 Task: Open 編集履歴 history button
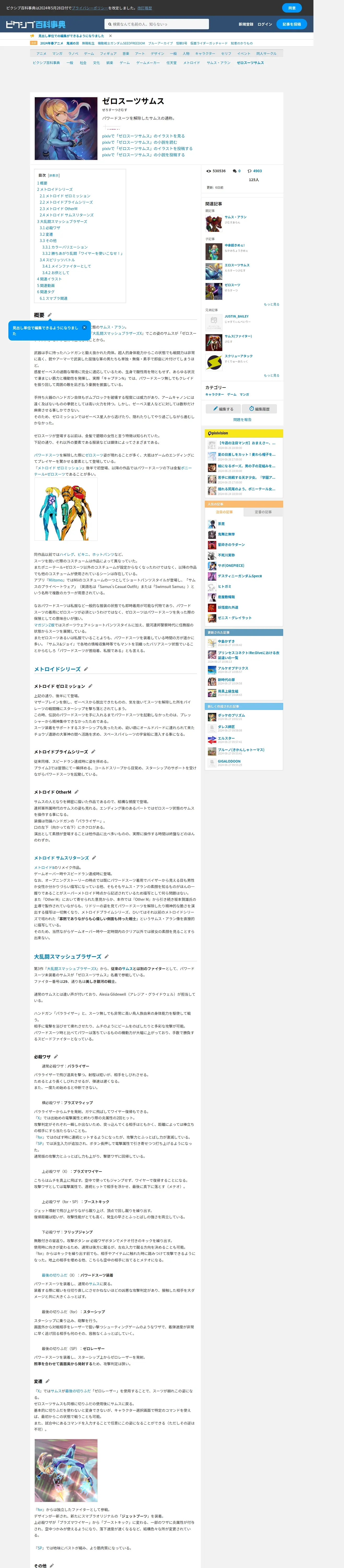(x=259, y=409)
